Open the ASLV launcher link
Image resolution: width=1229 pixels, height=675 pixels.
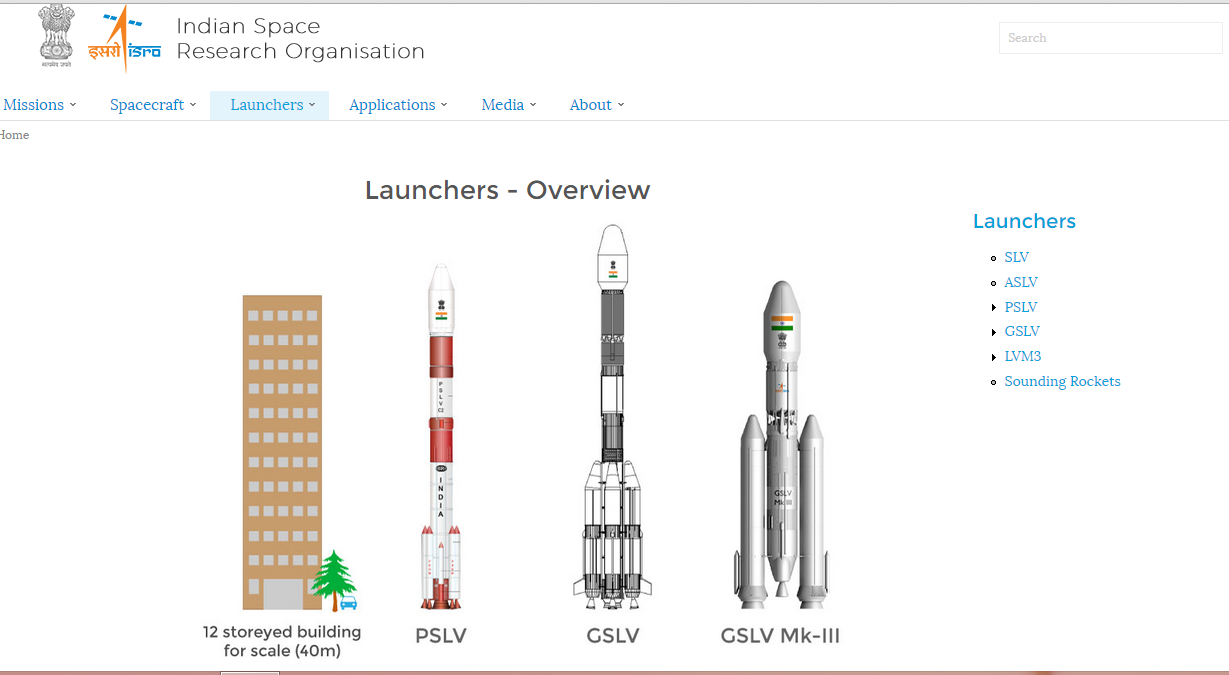click(x=1021, y=282)
